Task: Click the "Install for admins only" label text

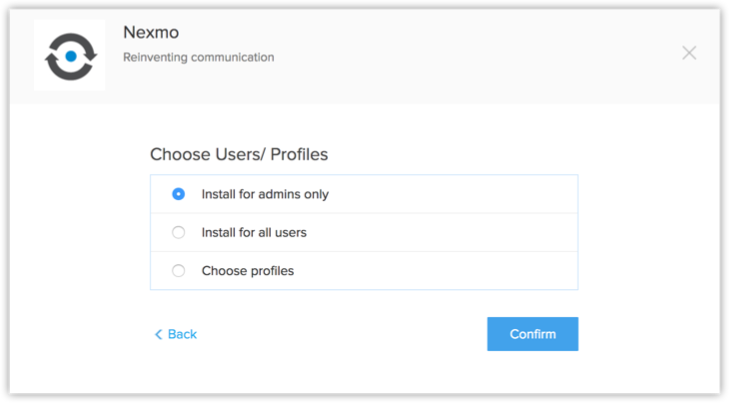Action: pos(265,194)
